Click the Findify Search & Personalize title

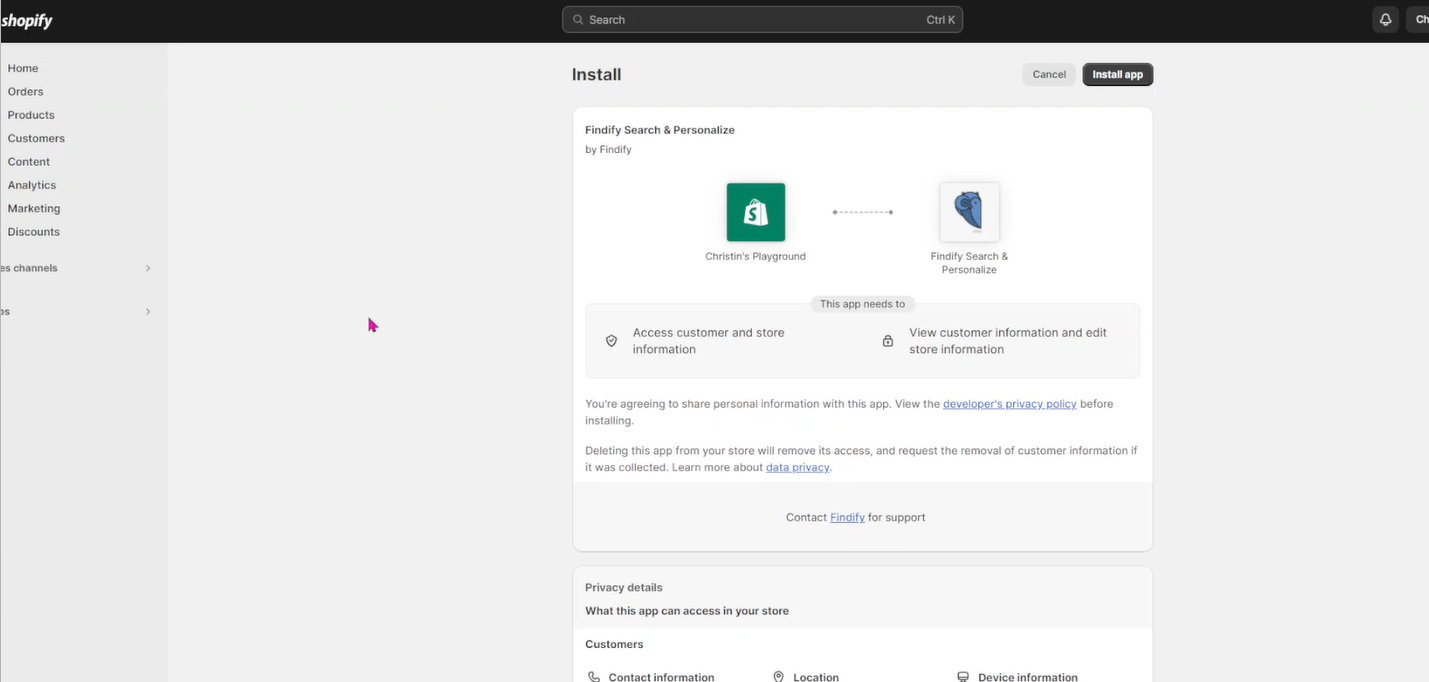[660, 130]
